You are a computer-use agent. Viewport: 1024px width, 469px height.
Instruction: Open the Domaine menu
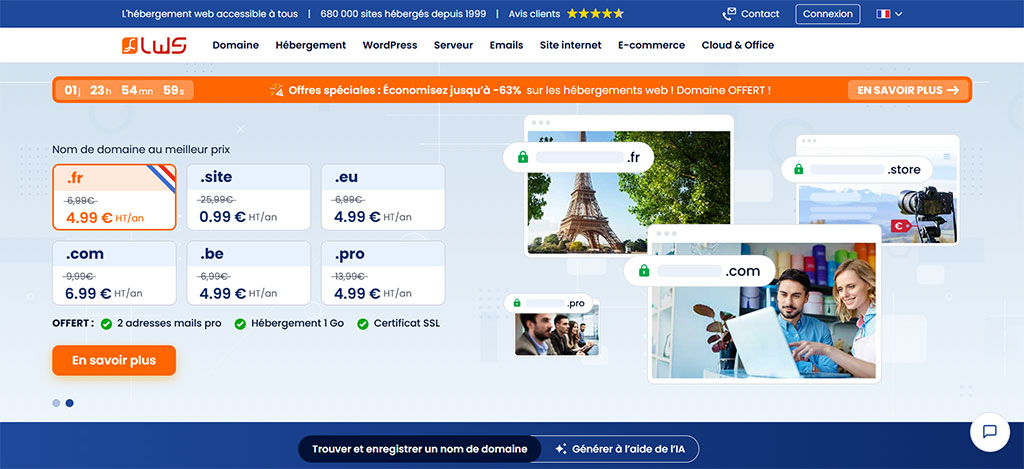tap(236, 45)
